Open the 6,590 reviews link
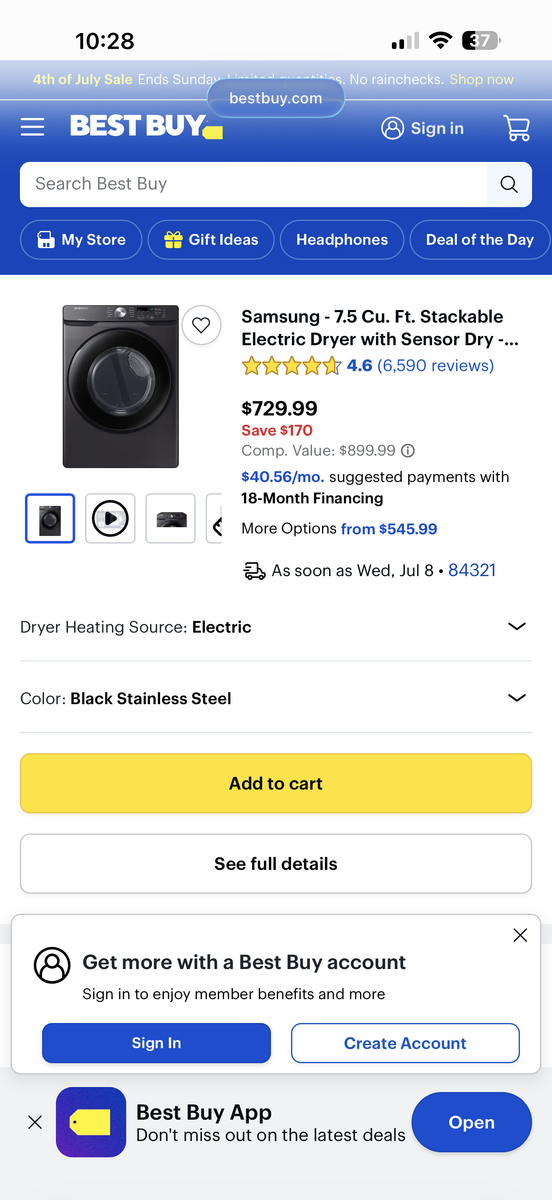Viewport: 552px width, 1200px height. 435,366
